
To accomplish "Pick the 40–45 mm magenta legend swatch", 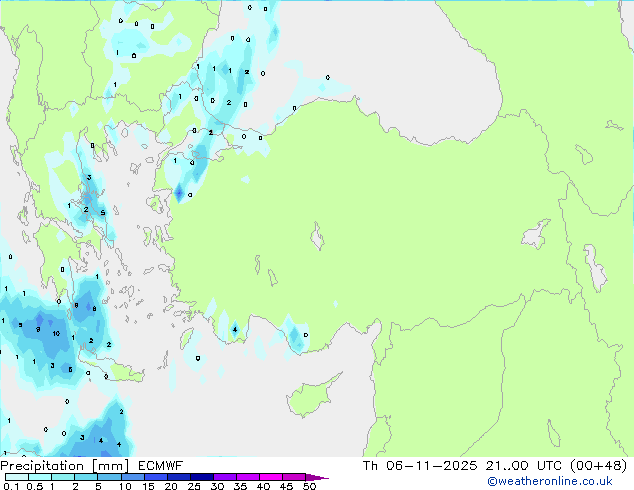I will pyautogui.click(x=271, y=477).
